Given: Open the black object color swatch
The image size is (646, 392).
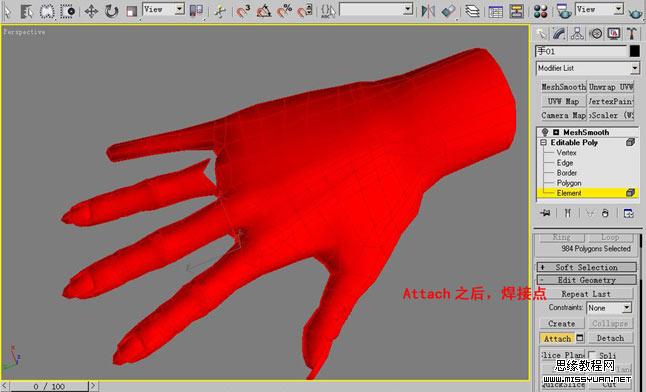Looking at the screenshot, I should click(634, 51).
